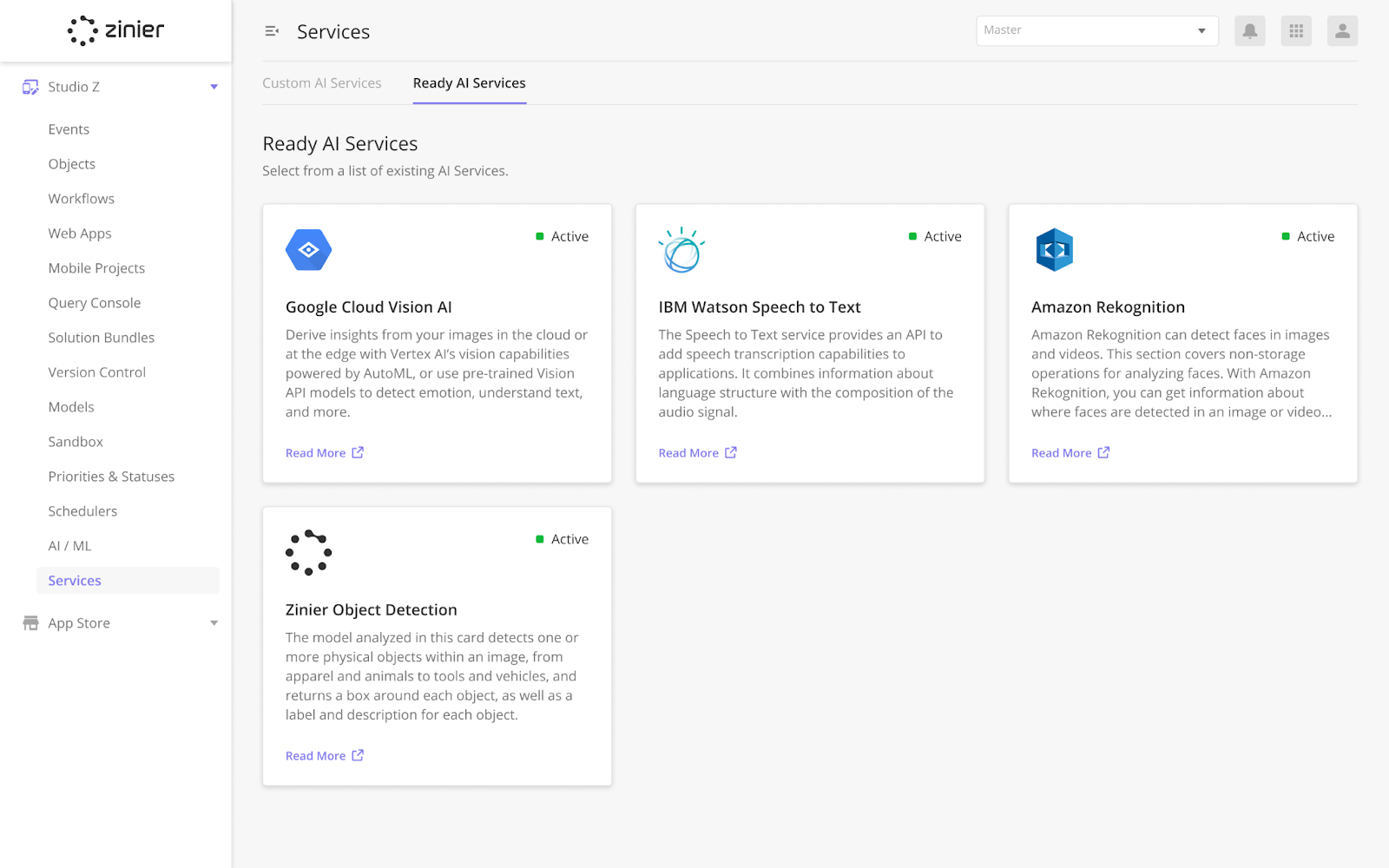
Task: Open Version Control
Action: pos(97,372)
